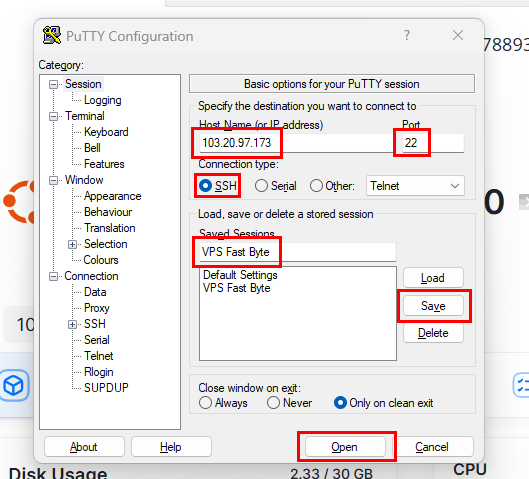
Task: Click the Save session button
Action: [433, 306]
